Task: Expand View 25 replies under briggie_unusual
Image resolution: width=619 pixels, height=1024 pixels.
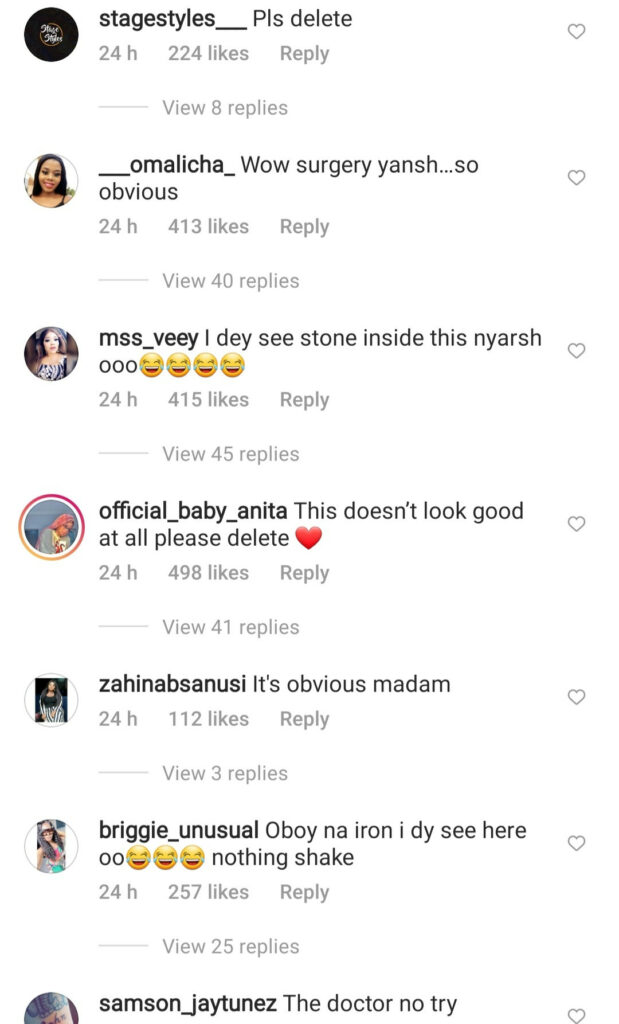Action: click(230, 946)
